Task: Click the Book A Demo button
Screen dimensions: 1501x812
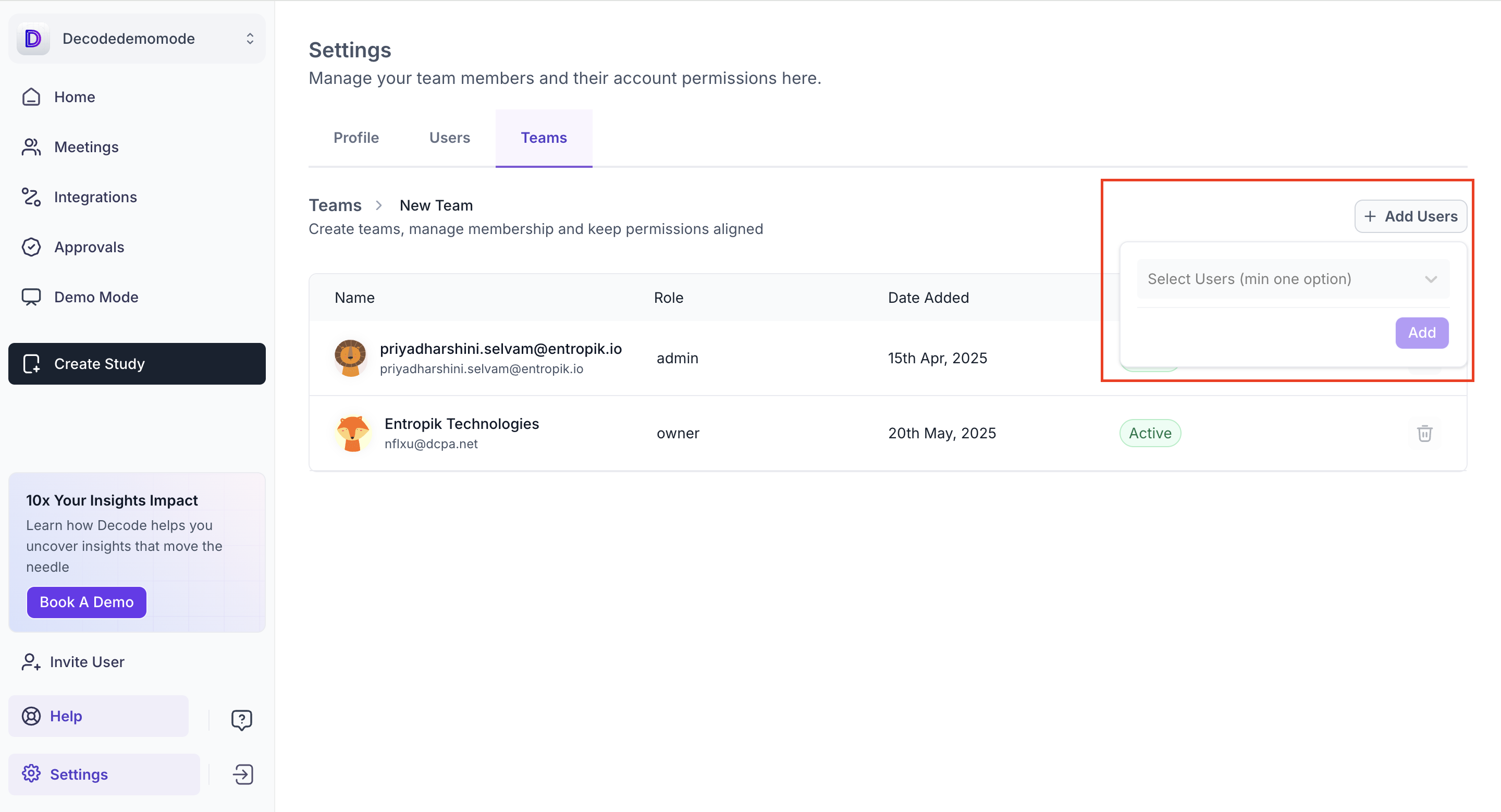Action: 86,602
